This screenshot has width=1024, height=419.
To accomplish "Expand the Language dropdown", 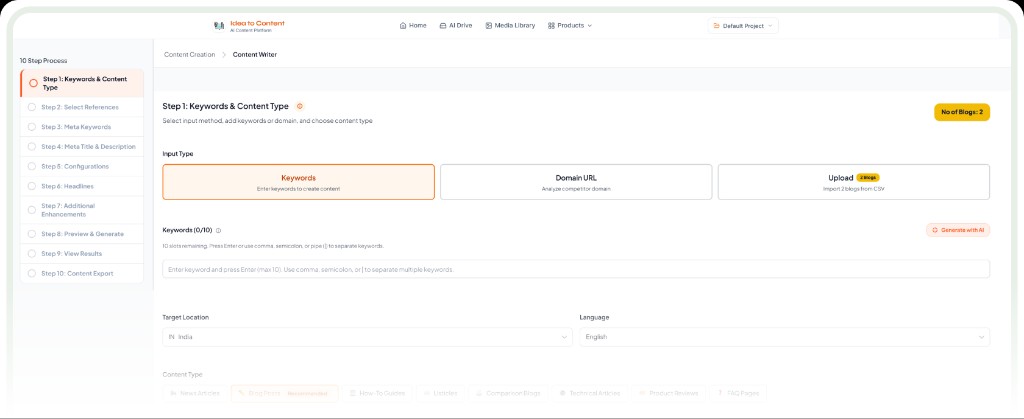I will coord(784,337).
